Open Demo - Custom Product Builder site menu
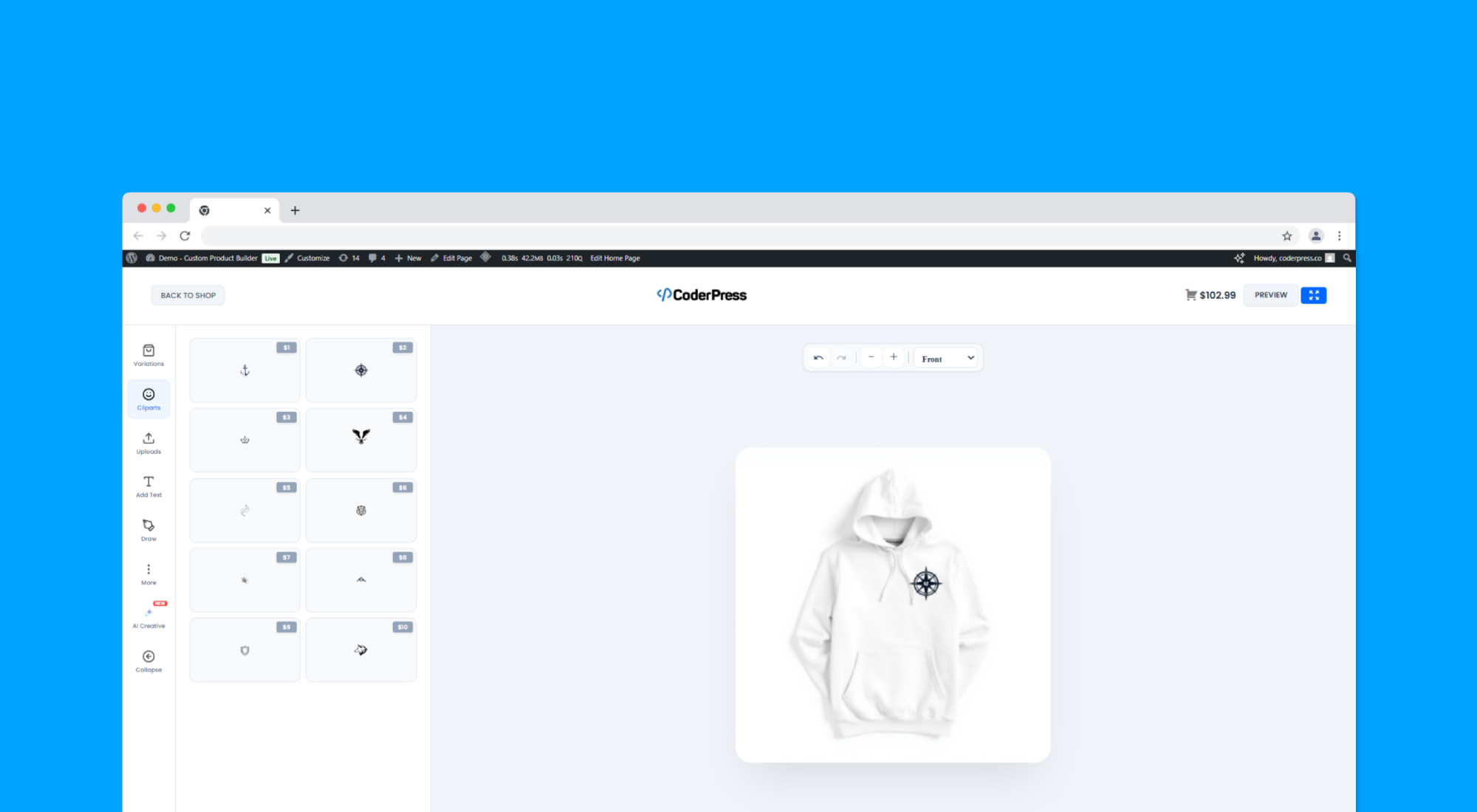1477x812 pixels. (x=202, y=258)
